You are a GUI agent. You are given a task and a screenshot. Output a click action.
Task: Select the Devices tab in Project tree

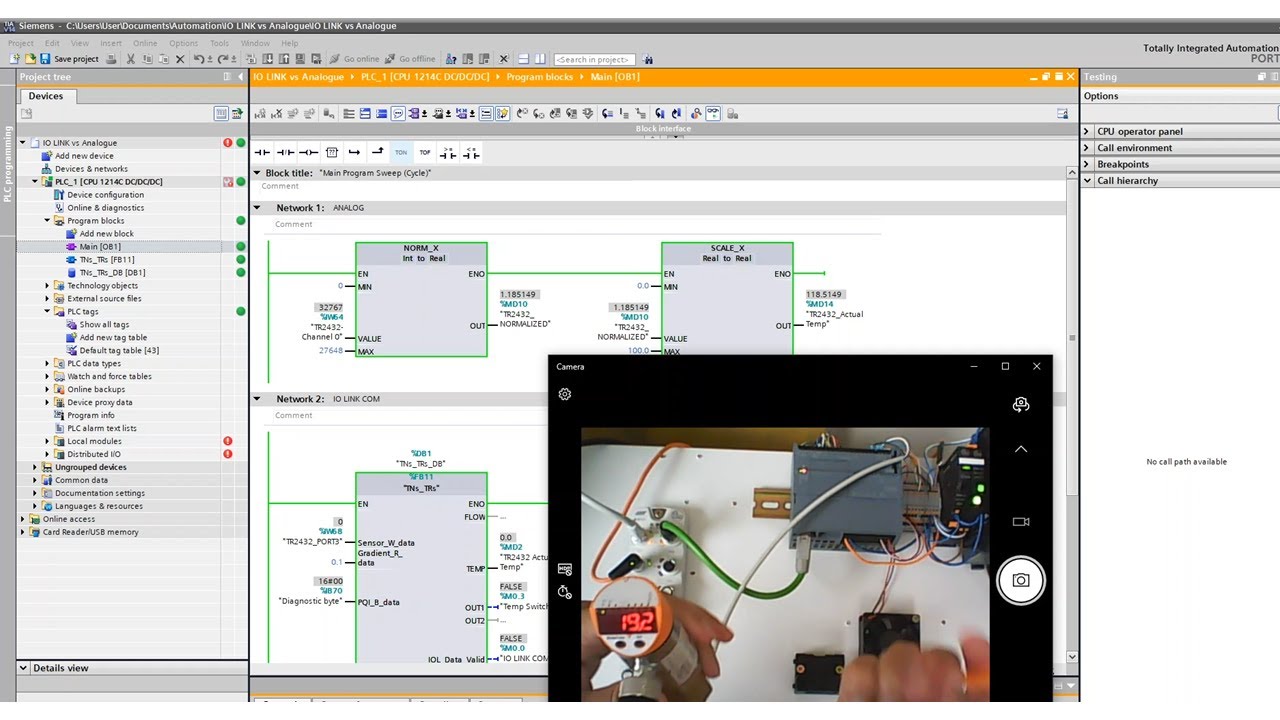click(46, 96)
